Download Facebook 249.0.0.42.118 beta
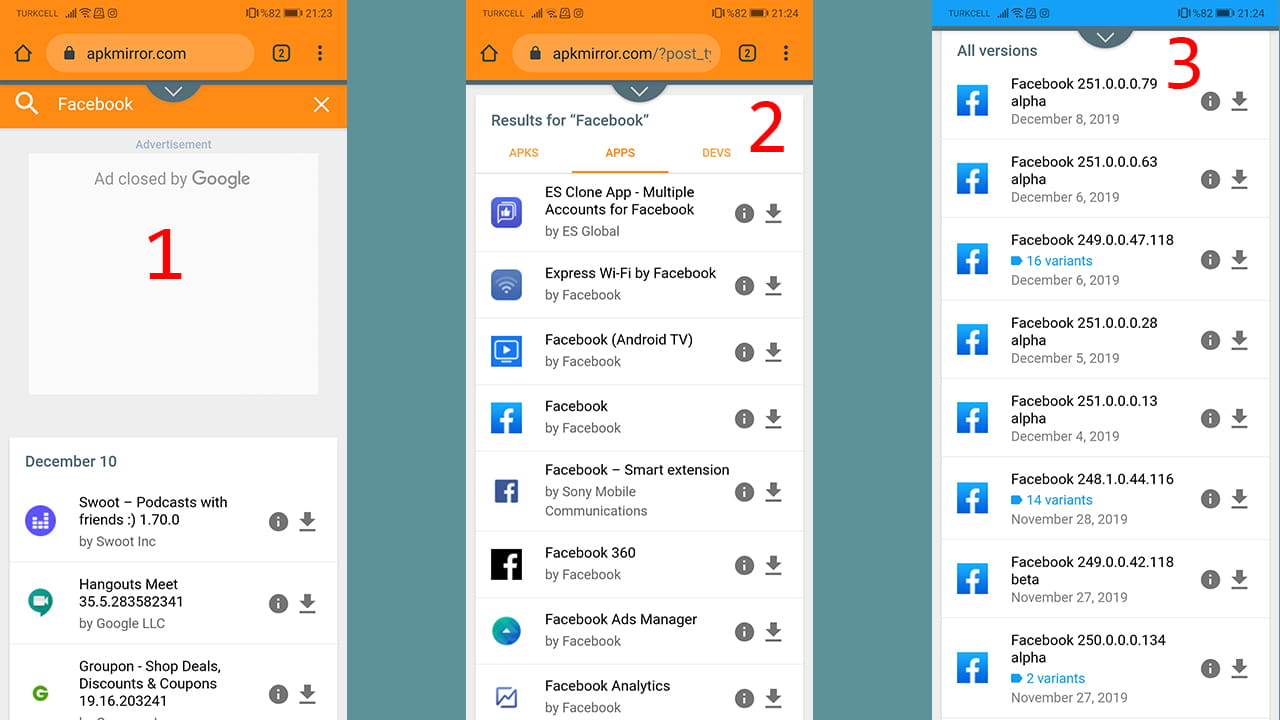The width and height of the screenshot is (1280, 720). point(1239,579)
